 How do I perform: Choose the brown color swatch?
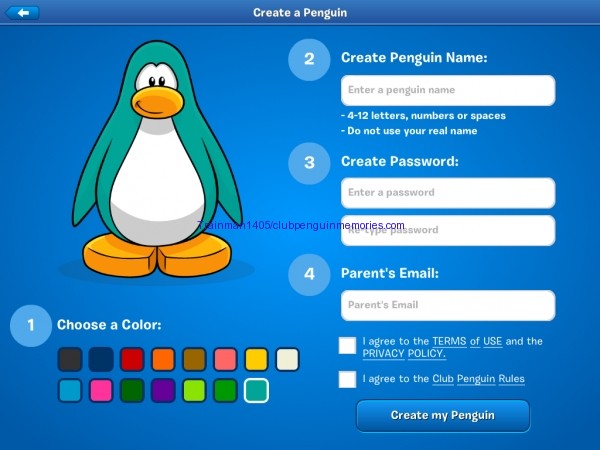[x=194, y=359]
